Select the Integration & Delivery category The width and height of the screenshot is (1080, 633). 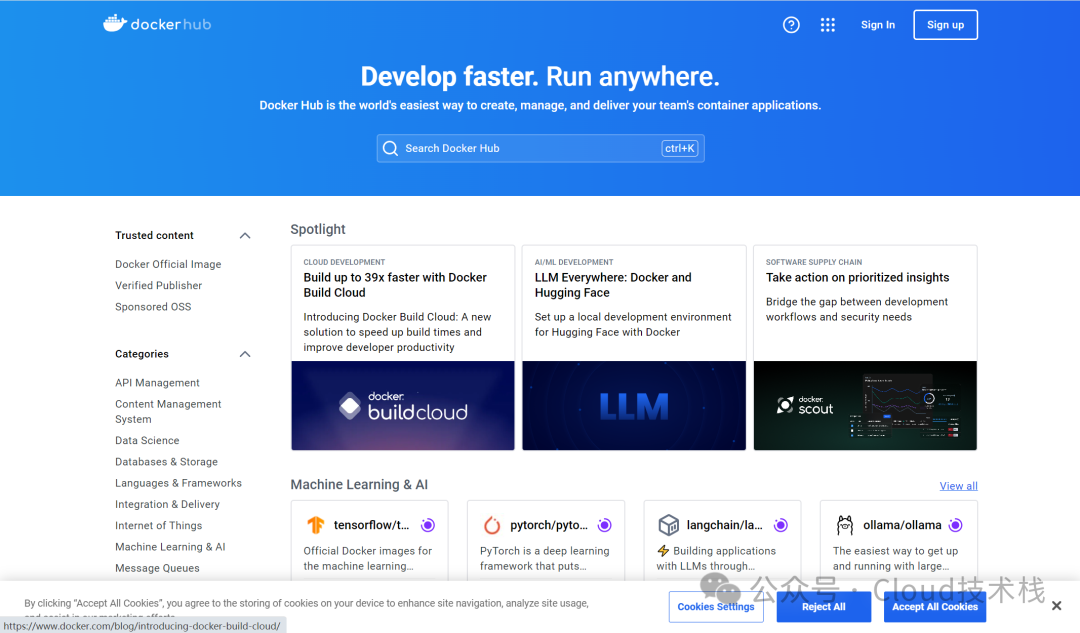coord(167,504)
